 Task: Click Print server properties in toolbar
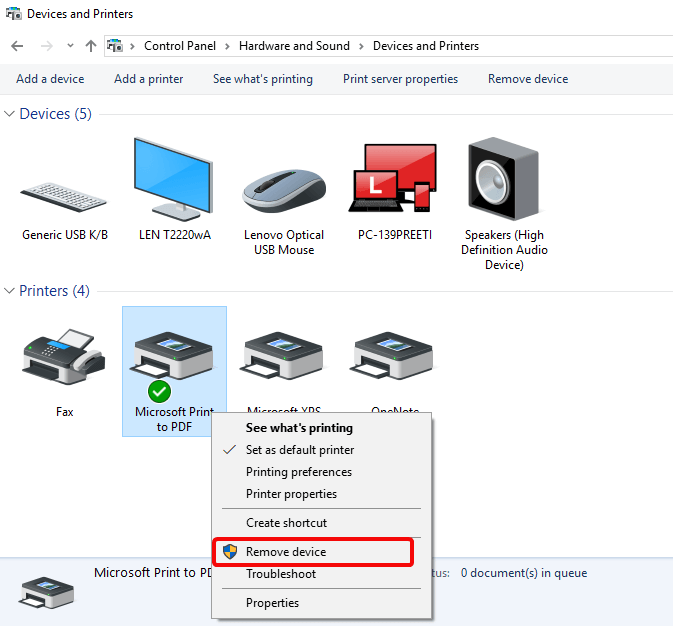pyautogui.click(x=400, y=79)
